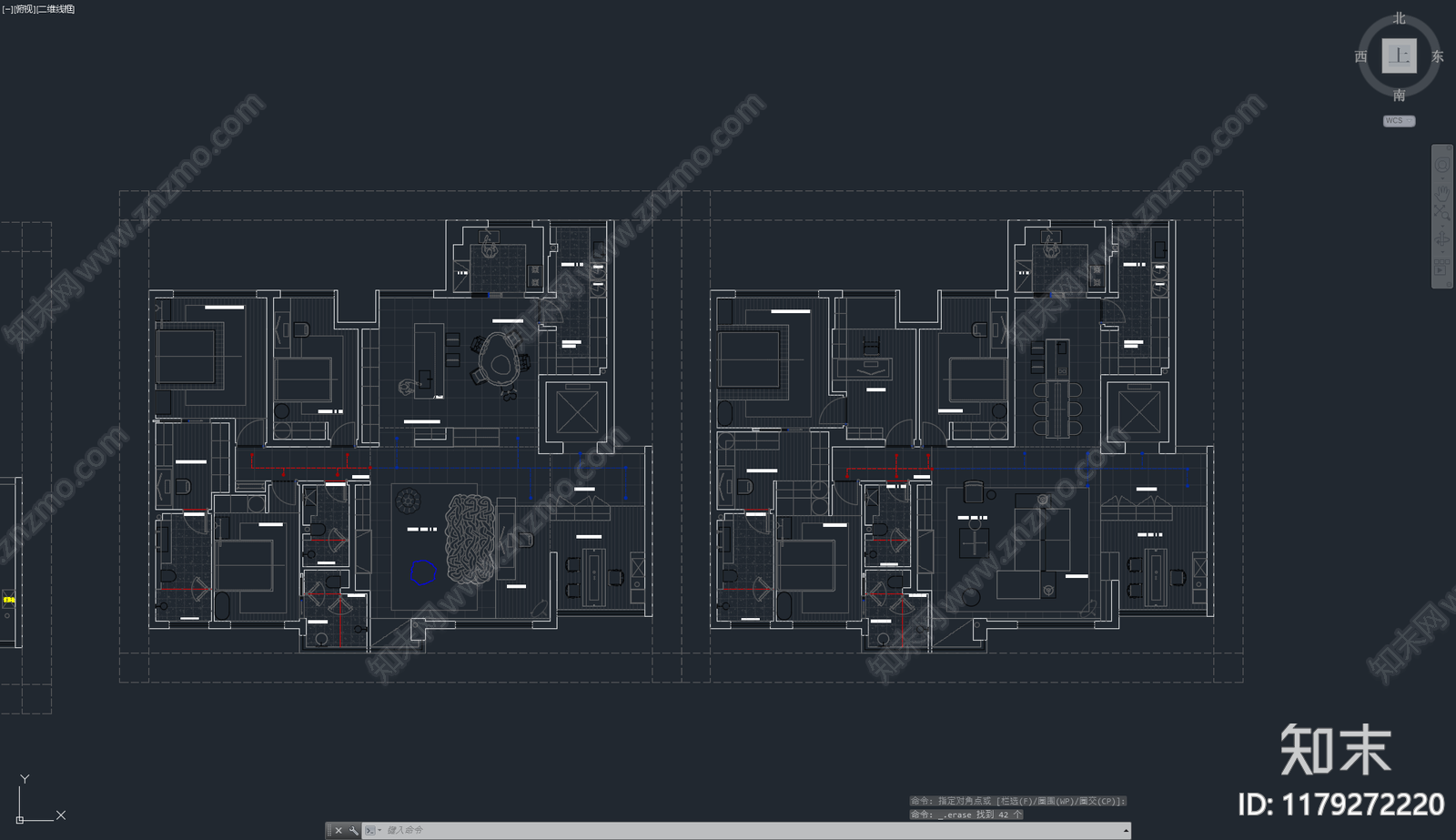Select the _.erase 找到 42 个 history line
The height and width of the screenshot is (840, 1456).
966,815
